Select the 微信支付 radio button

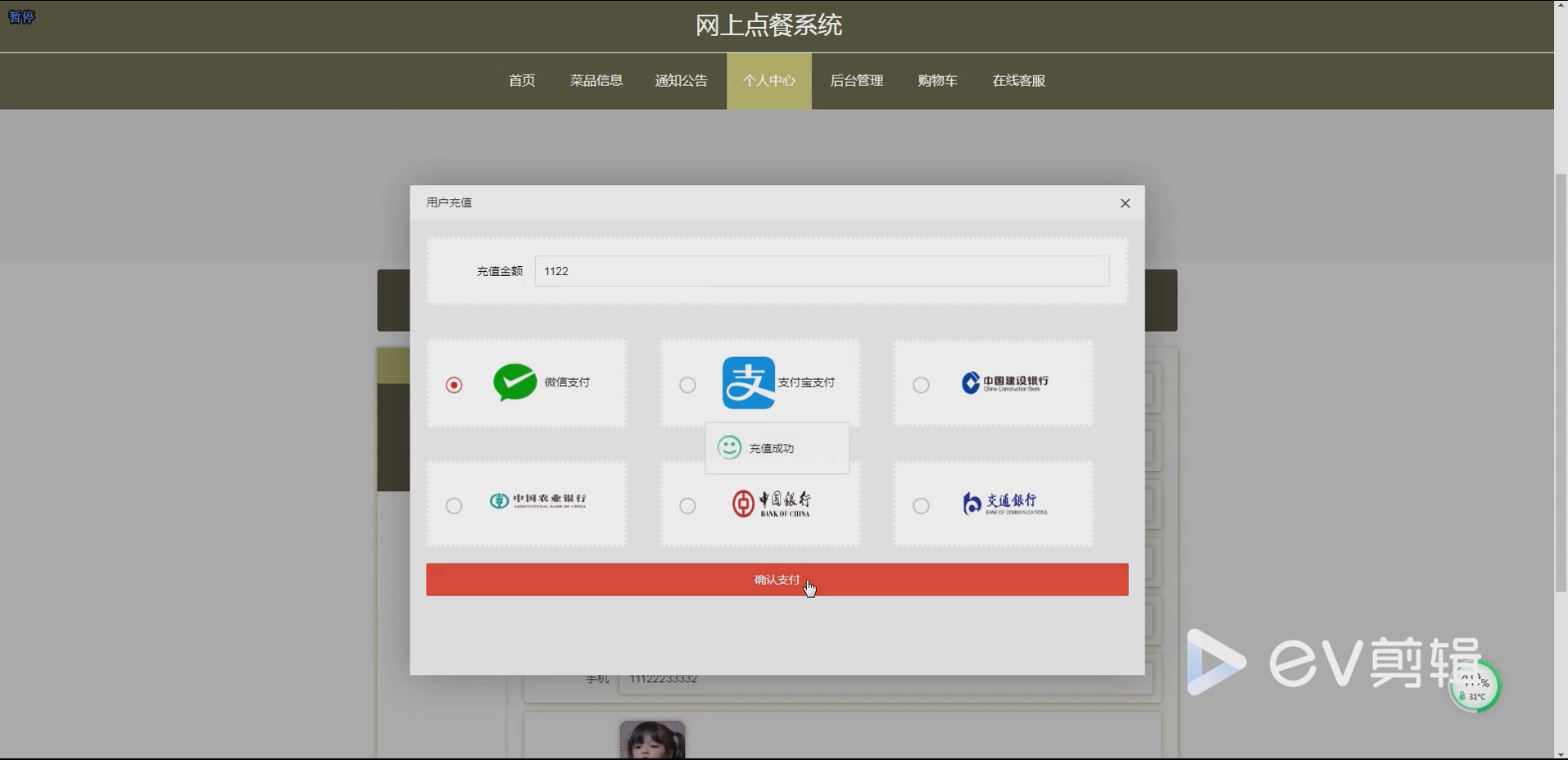pos(454,385)
